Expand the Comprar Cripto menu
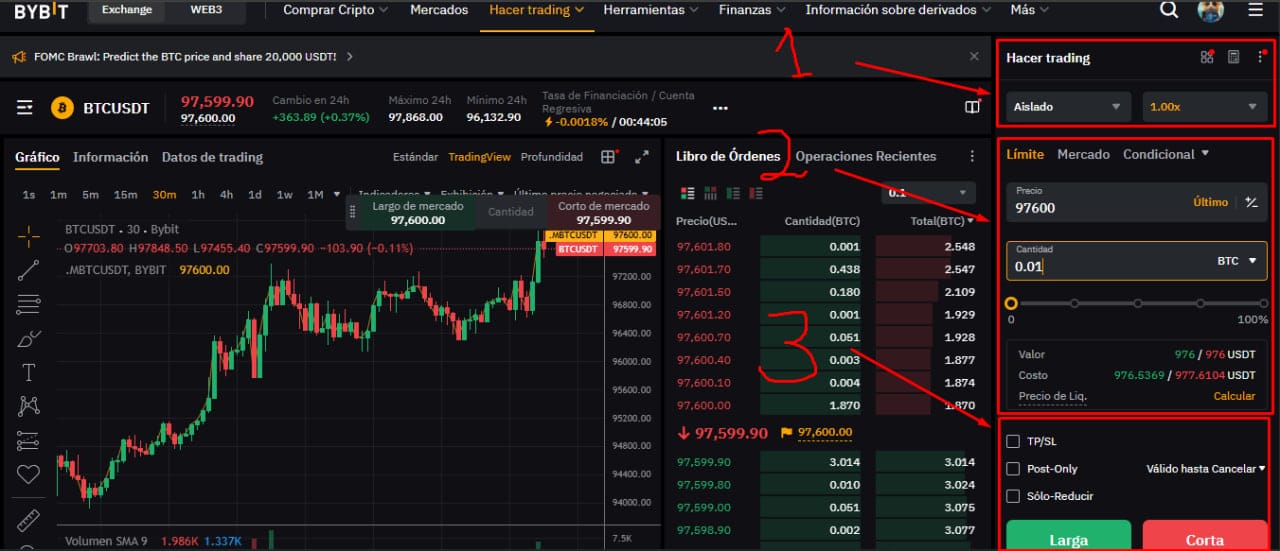This screenshot has width=1280, height=551. tap(336, 10)
